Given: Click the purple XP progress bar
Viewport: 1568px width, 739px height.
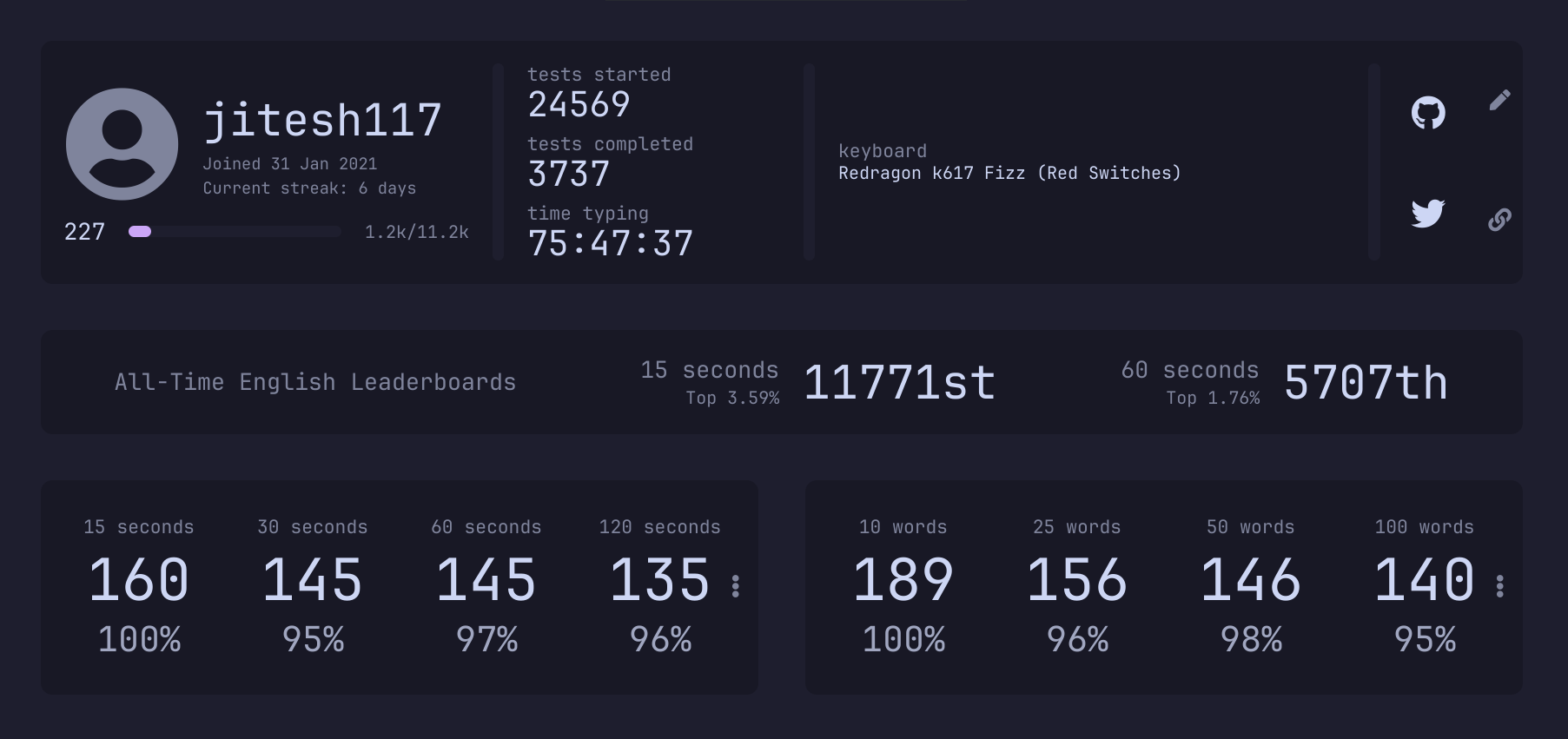Looking at the screenshot, I should pos(235,232).
